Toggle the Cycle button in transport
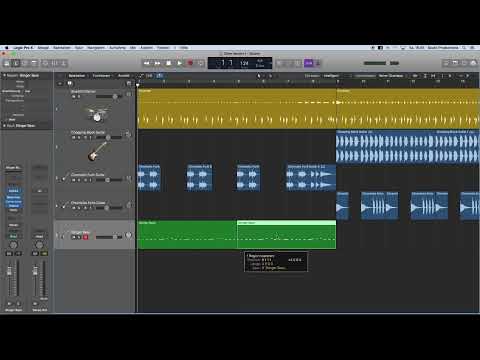 pos(201,63)
